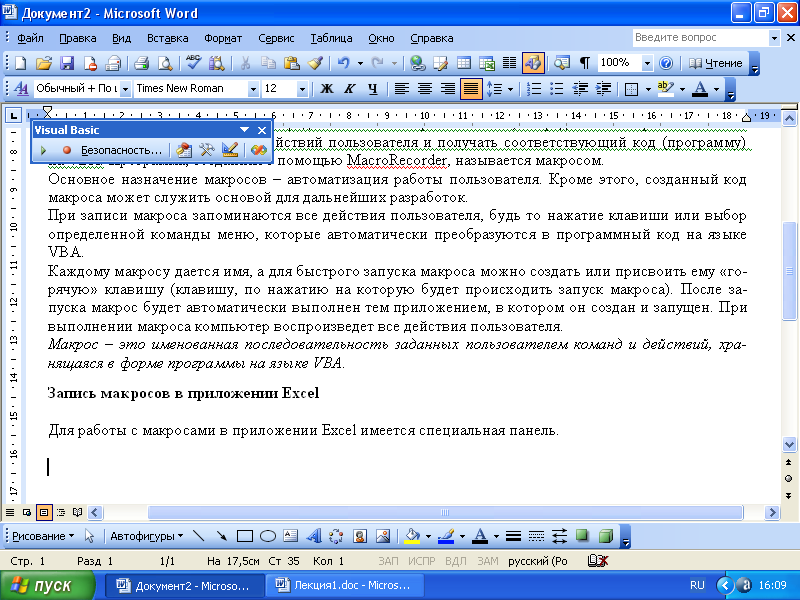Toggle justified alignment
Image resolution: width=800 pixels, height=600 pixels.
[x=470, y=89]
